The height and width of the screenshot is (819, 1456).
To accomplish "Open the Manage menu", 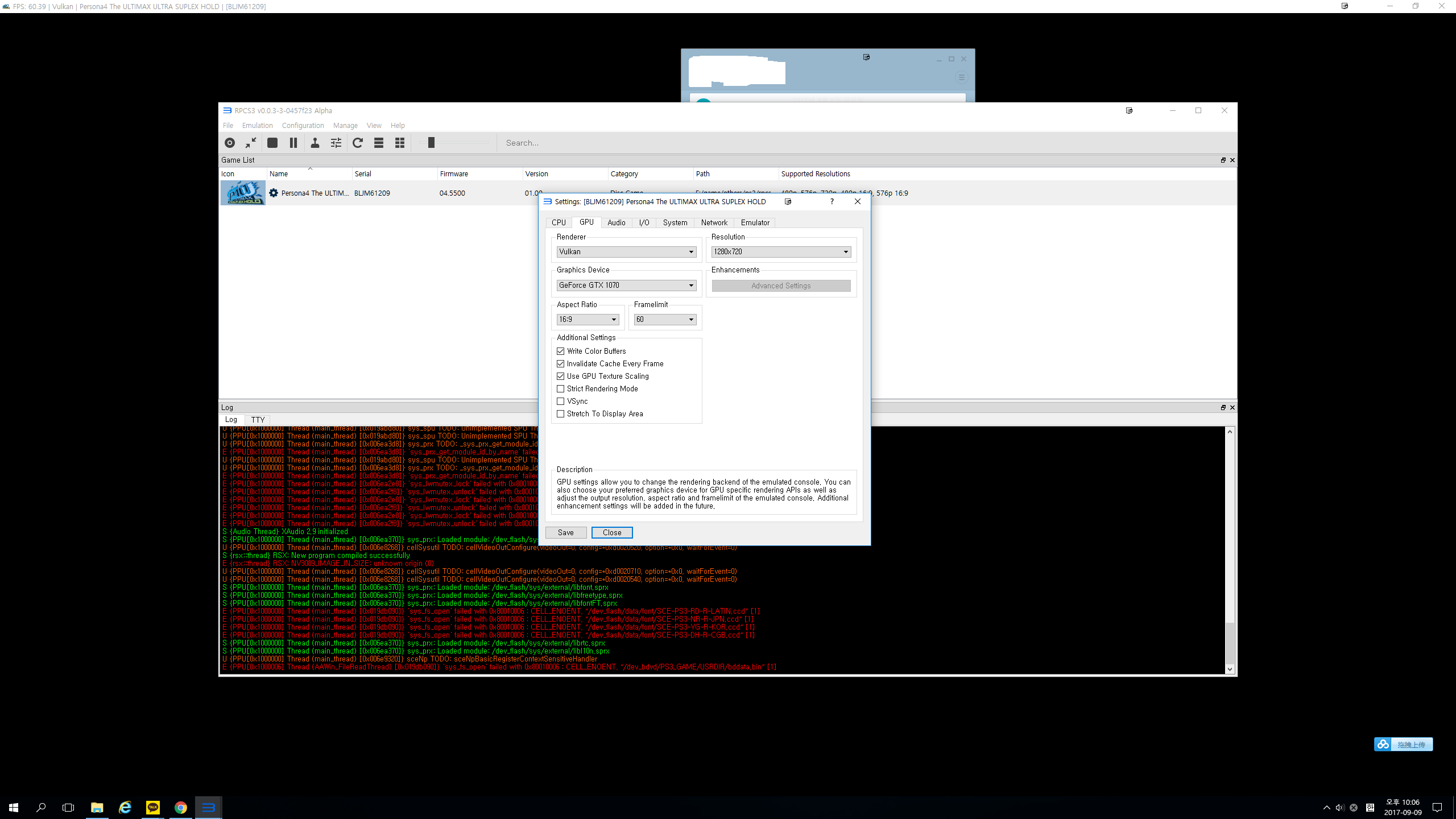I will click(x=345, y=125).
